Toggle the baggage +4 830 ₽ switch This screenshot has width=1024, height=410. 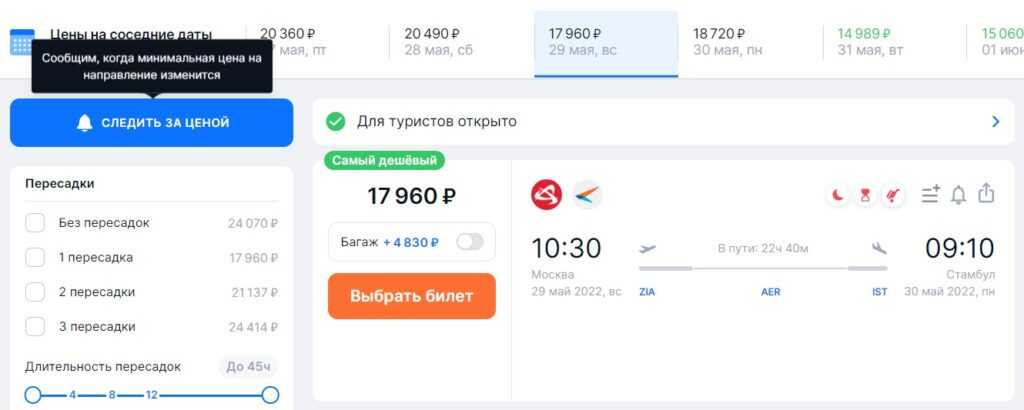point(469,242)
